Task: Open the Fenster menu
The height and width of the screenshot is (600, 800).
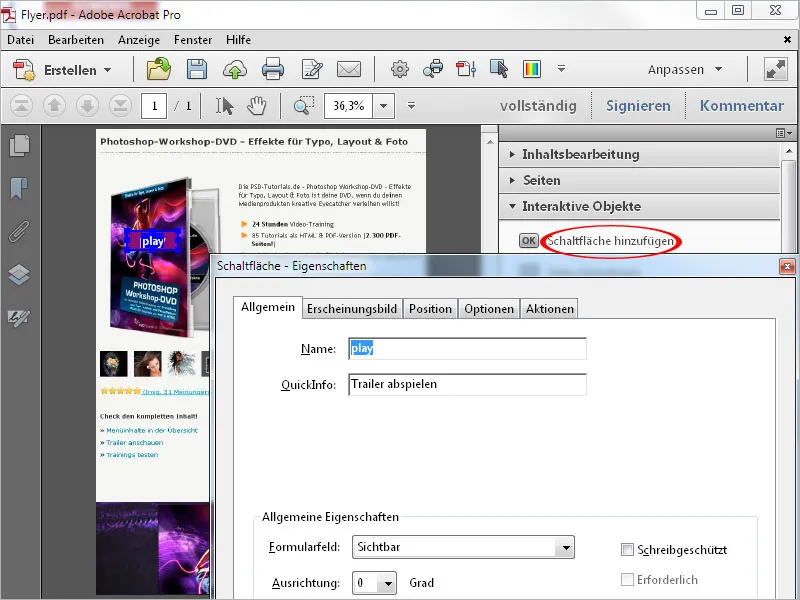Action: 193,40
